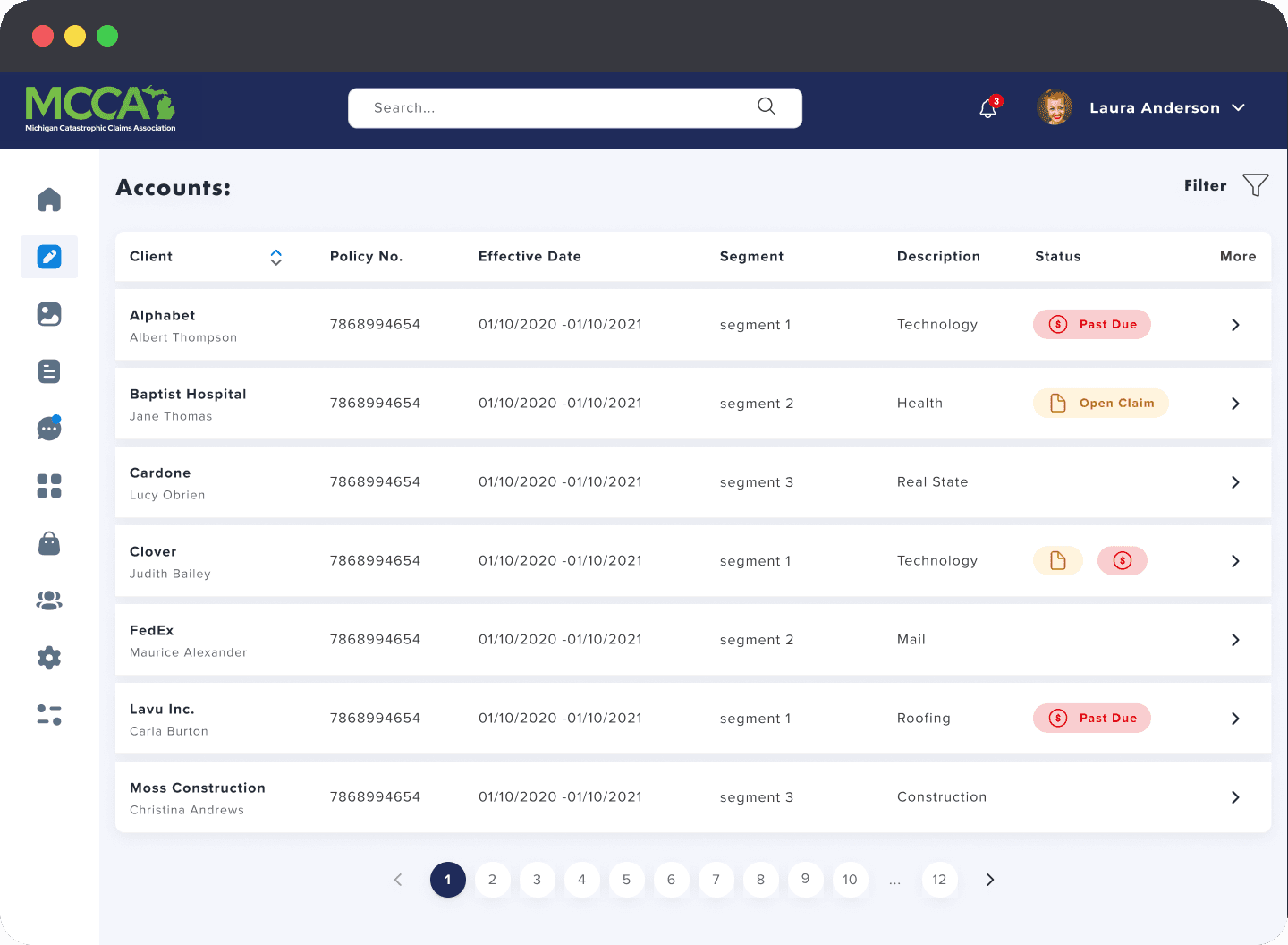Click Baptist Hospital's Open Claim badge

coord(1101,404)
